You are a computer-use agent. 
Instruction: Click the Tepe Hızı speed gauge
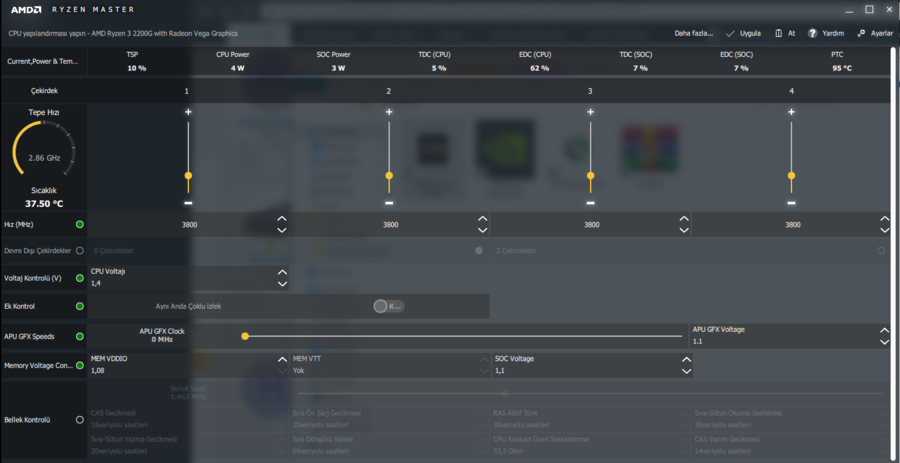pos(44,150)
